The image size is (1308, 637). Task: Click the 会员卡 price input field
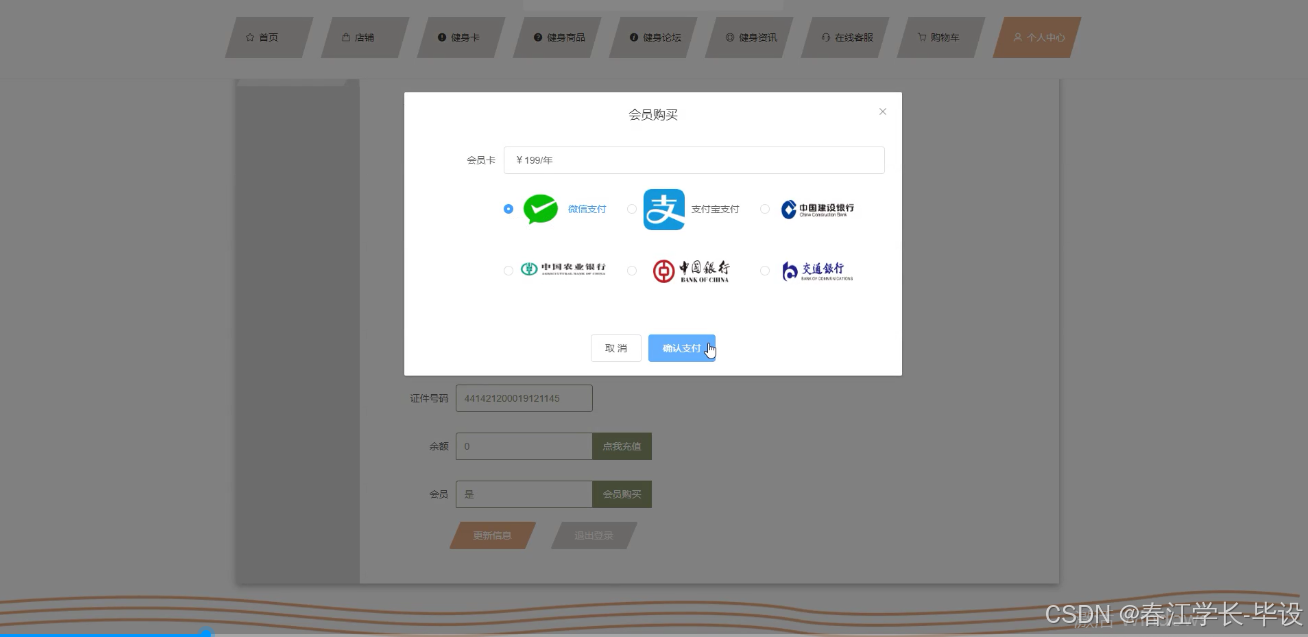[x=694, y=160]
